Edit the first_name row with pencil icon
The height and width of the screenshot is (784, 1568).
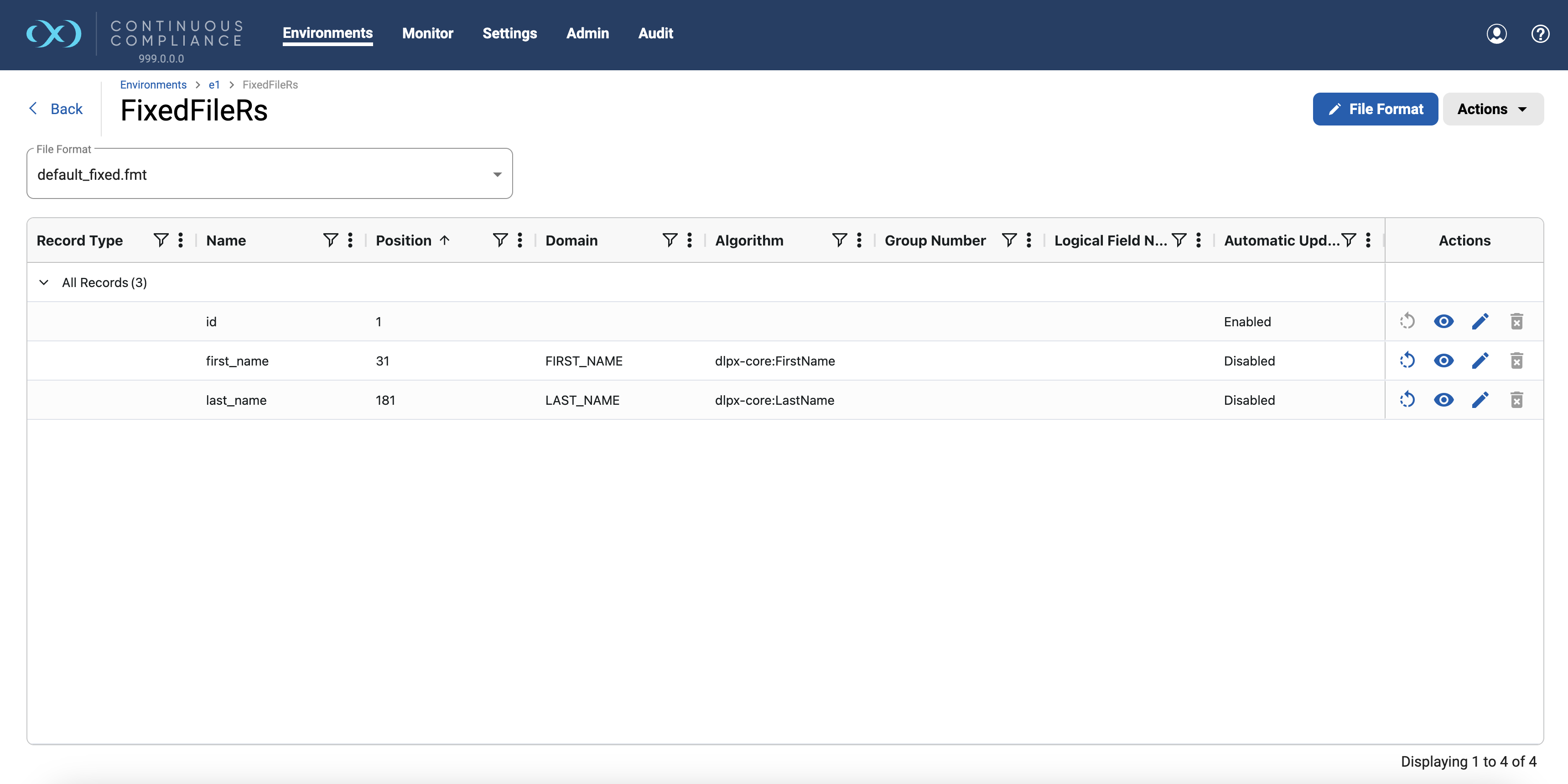coord(1480,361)
